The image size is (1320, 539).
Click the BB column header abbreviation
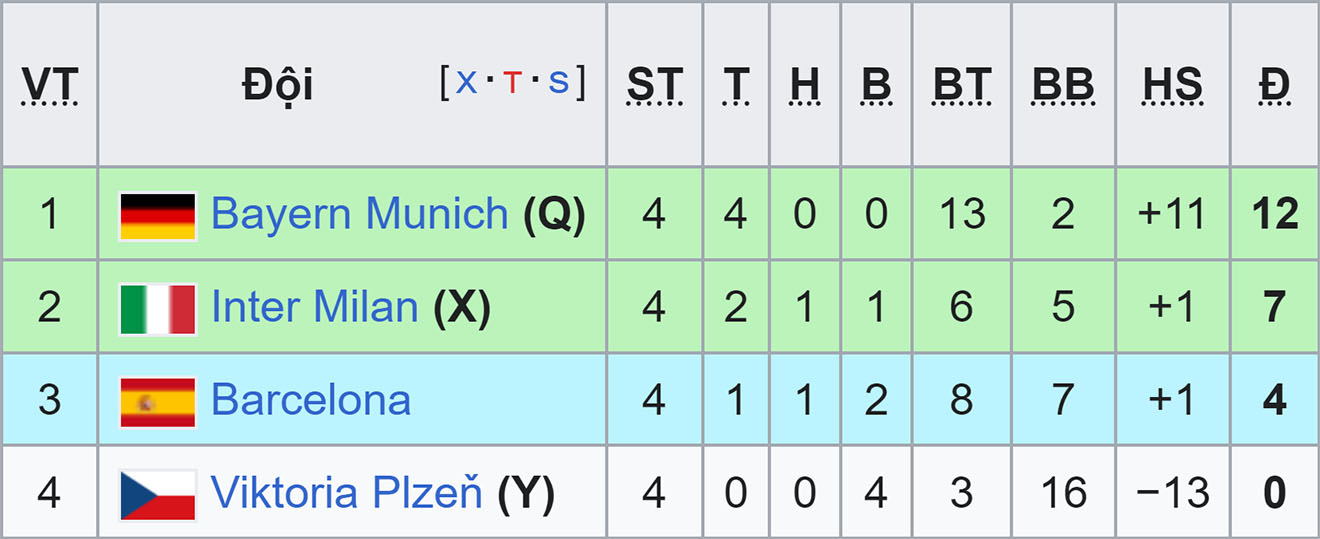point(1063,86)
